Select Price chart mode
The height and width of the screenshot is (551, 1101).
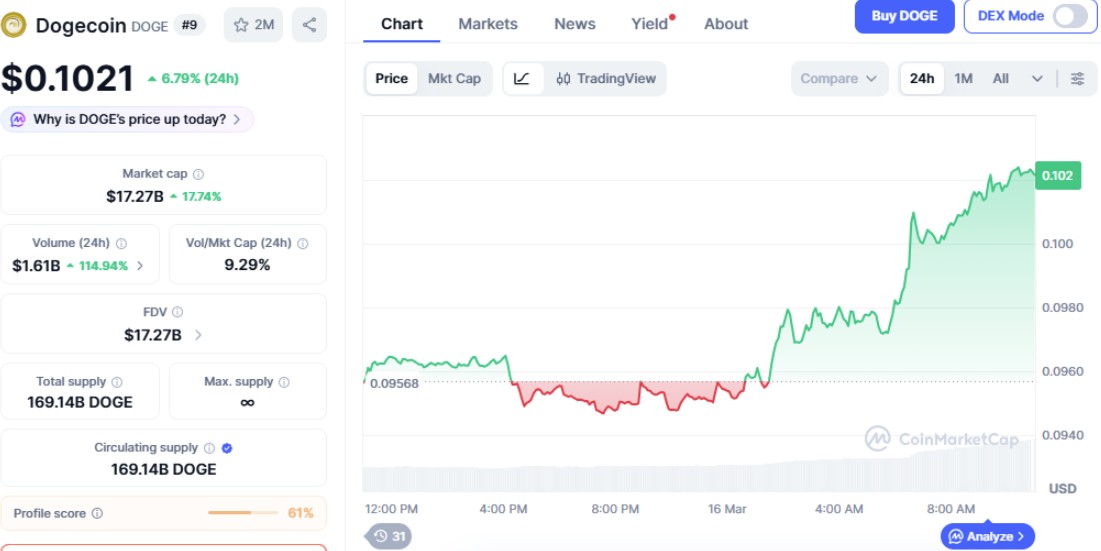click(x=391, y=79)
